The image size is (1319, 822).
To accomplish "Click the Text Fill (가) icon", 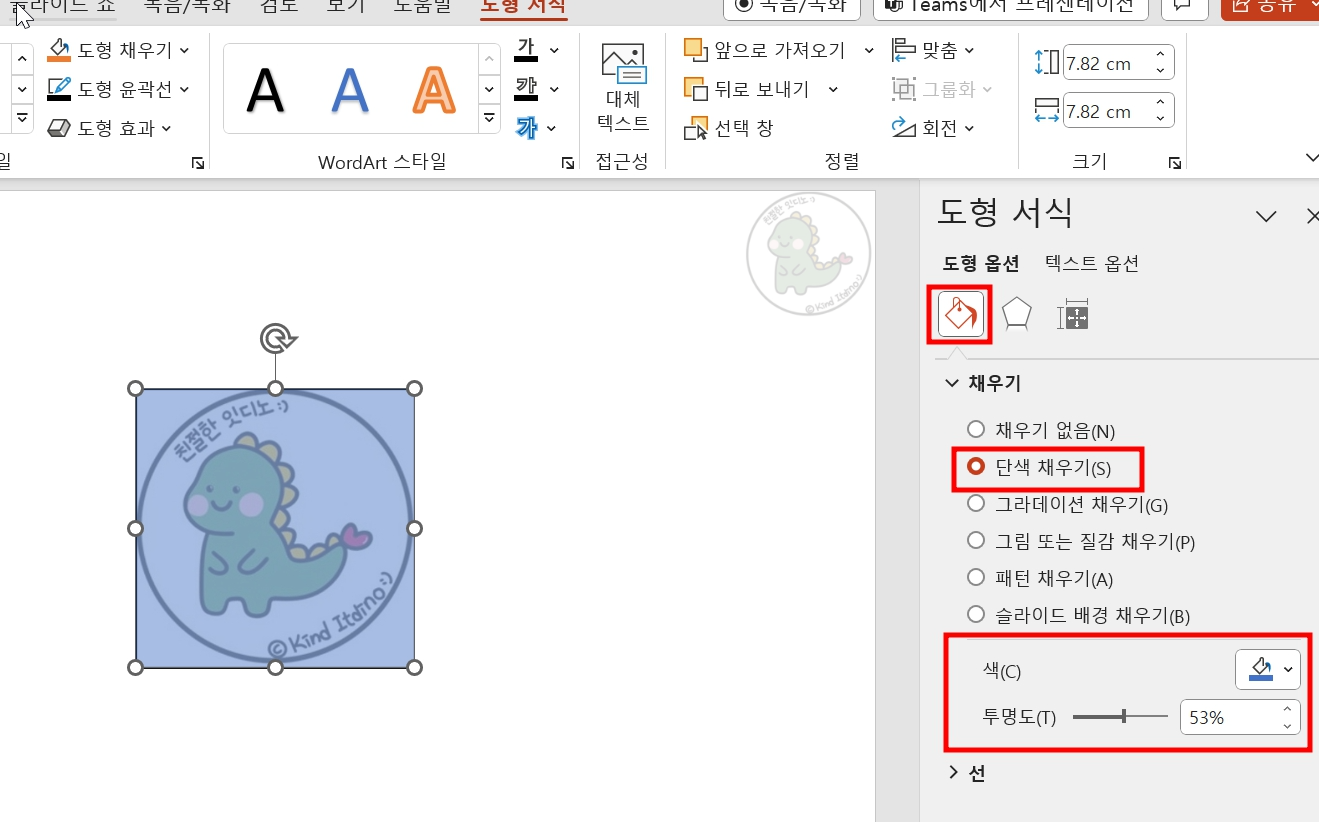I will (526, 50).
